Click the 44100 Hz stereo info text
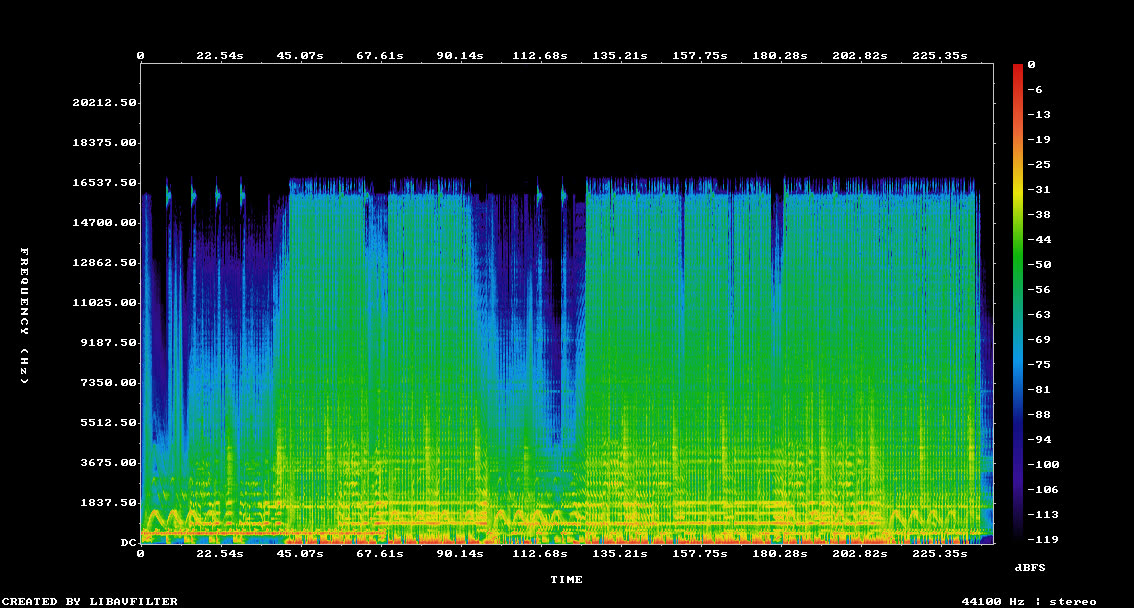 (1028, 601)
